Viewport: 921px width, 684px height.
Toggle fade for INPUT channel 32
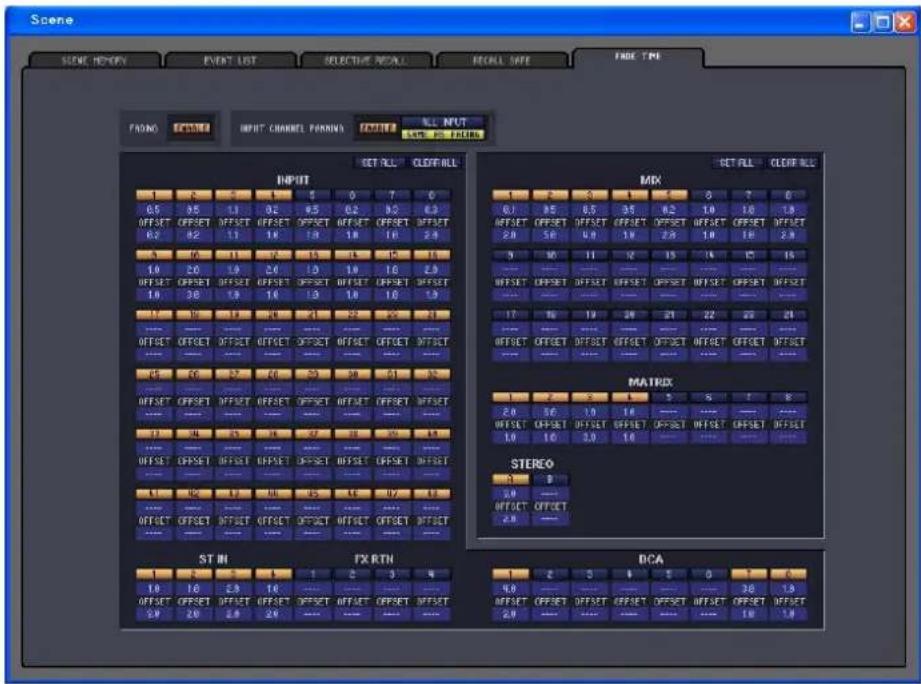[x=432, y=374]
